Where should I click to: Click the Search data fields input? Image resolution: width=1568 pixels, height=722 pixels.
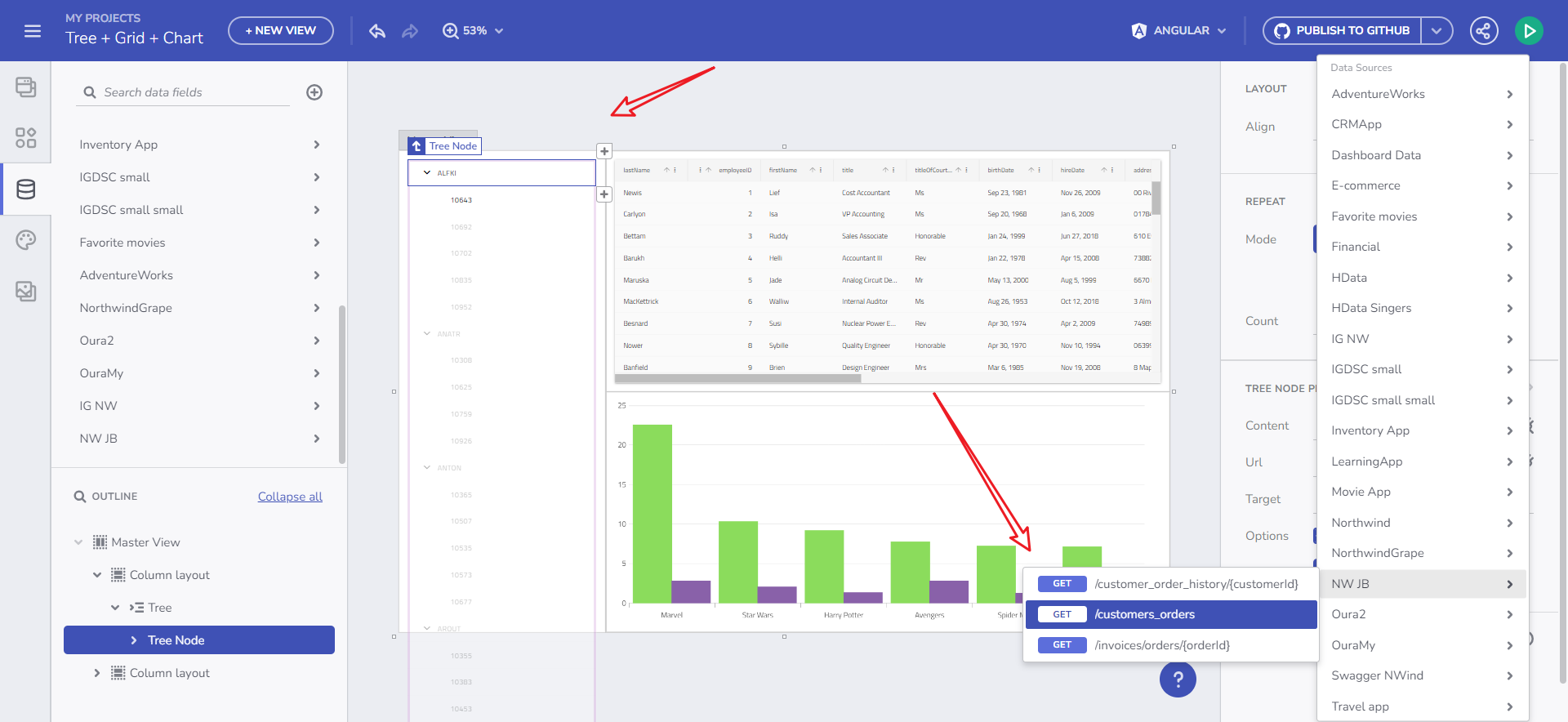point(192,92)
